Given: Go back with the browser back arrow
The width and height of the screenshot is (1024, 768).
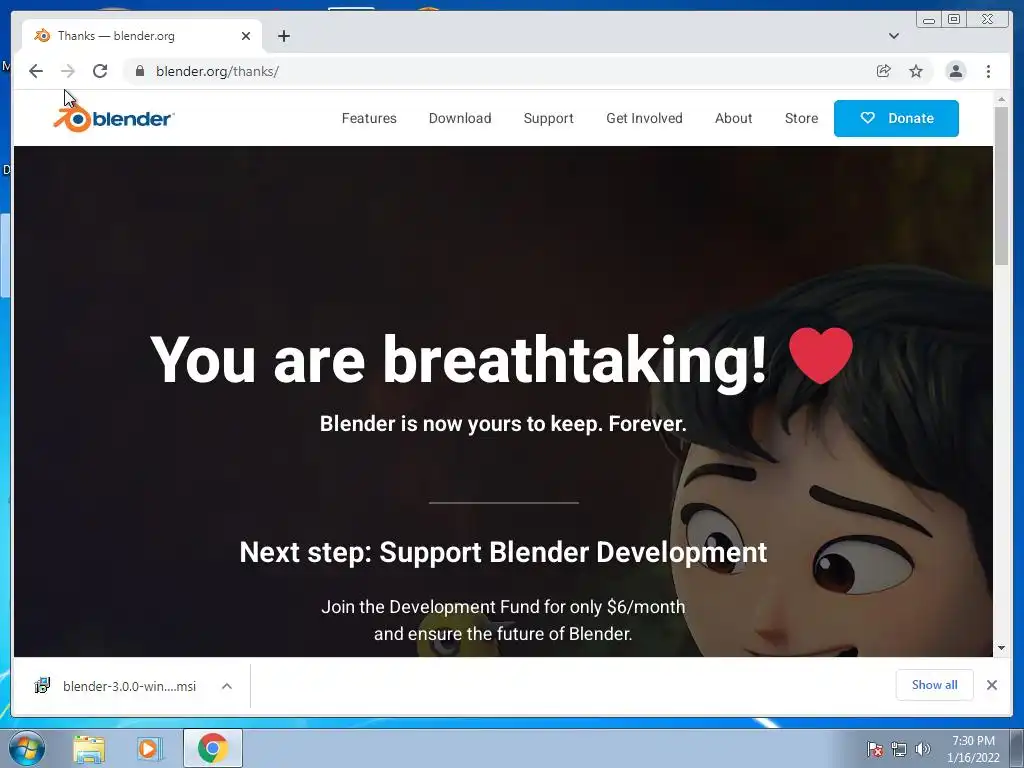Looking at the screenshot, I should click(x=36, y=71).
